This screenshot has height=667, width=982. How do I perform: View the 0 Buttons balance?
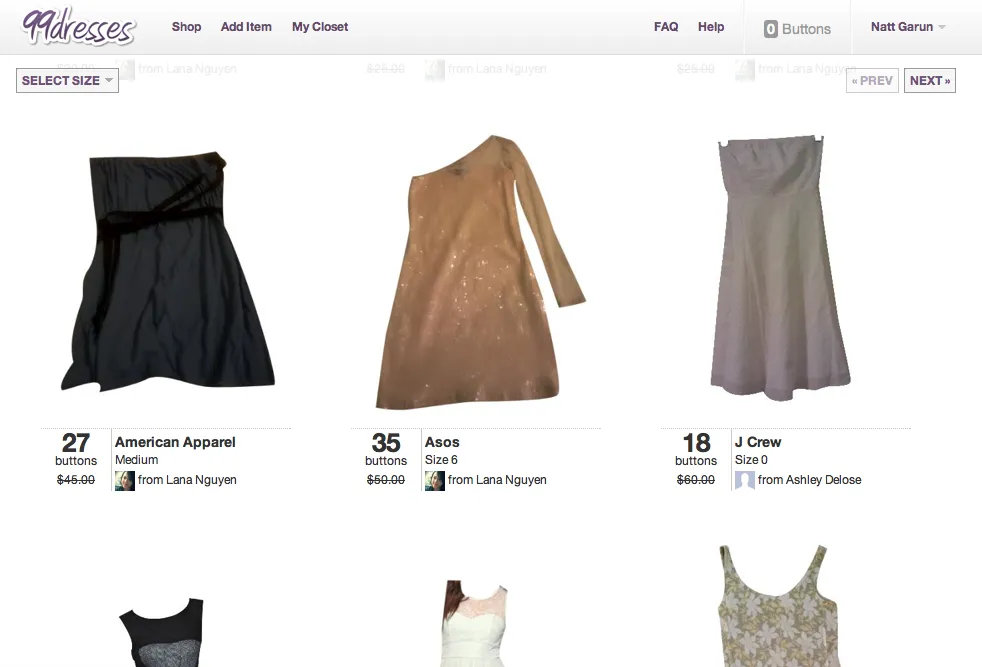click(797, 29)
